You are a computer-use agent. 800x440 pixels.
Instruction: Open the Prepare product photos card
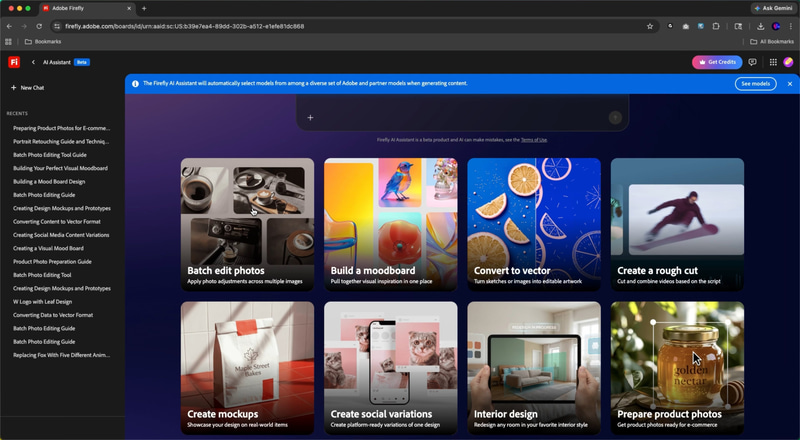(678, 368)
